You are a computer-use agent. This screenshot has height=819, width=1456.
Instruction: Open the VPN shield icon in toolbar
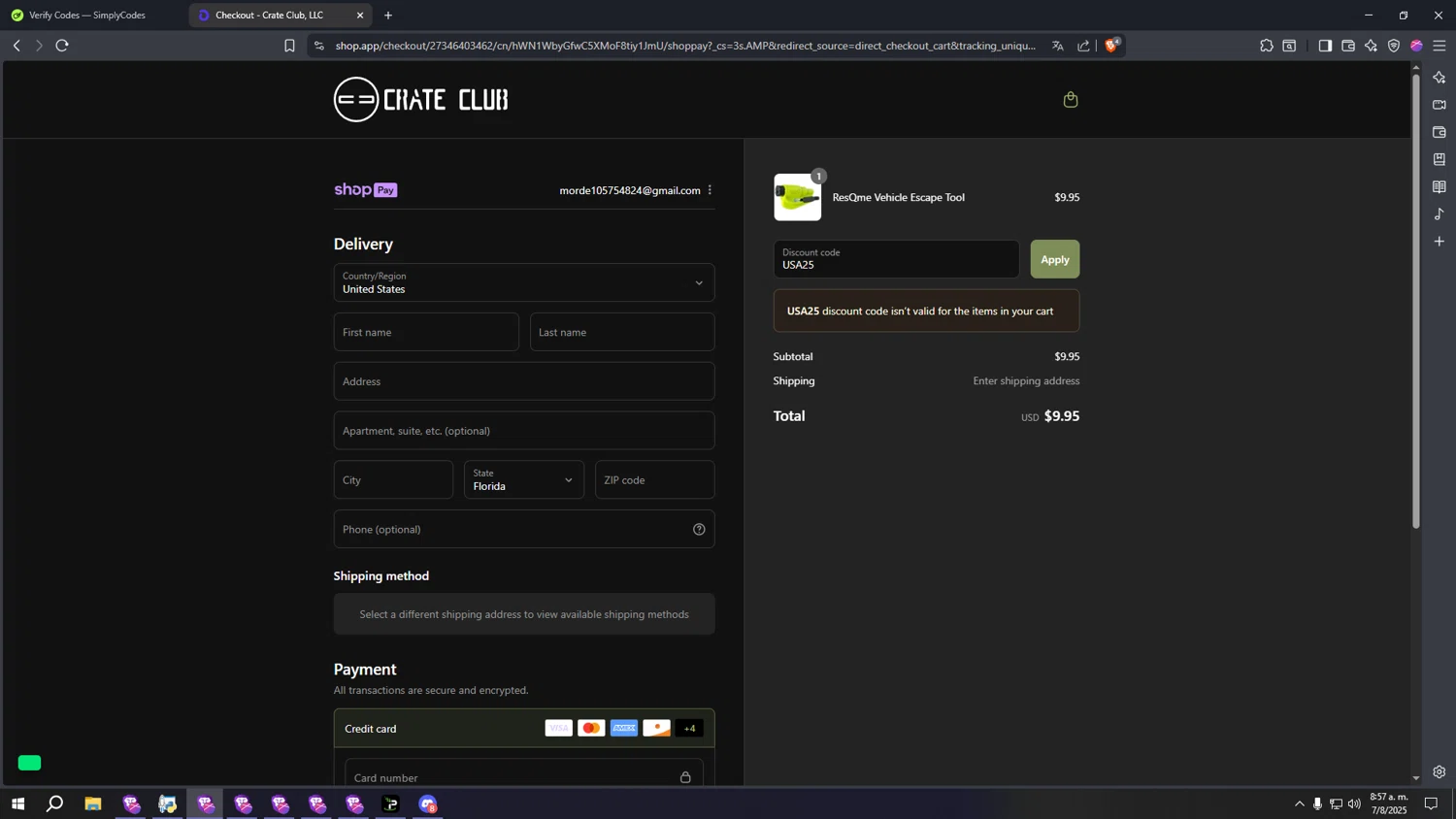click(1394, 46)
